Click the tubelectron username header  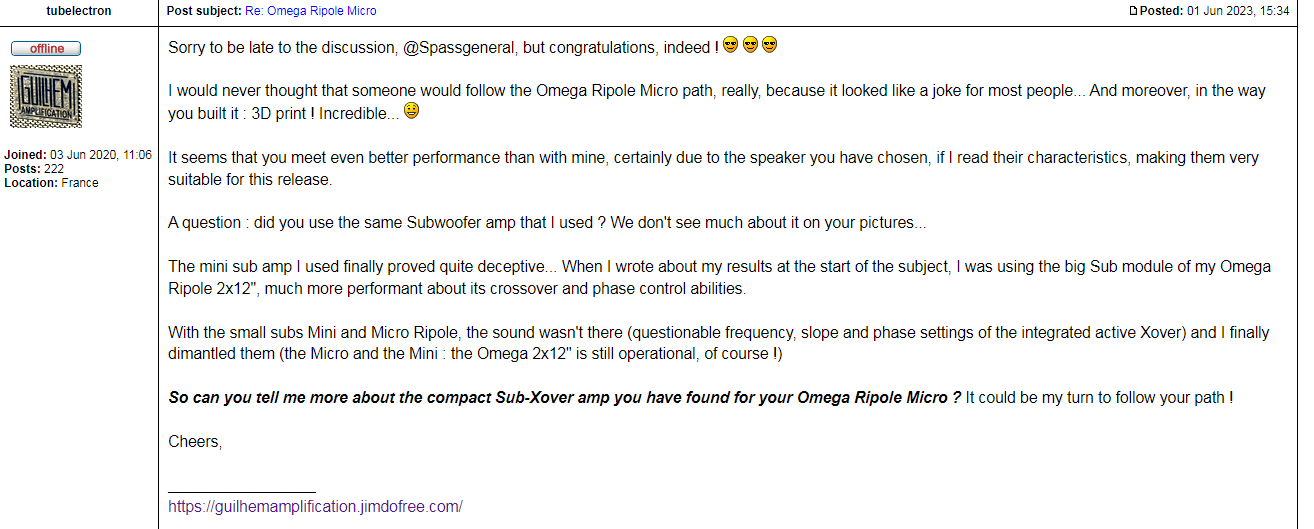pos(79,11)
